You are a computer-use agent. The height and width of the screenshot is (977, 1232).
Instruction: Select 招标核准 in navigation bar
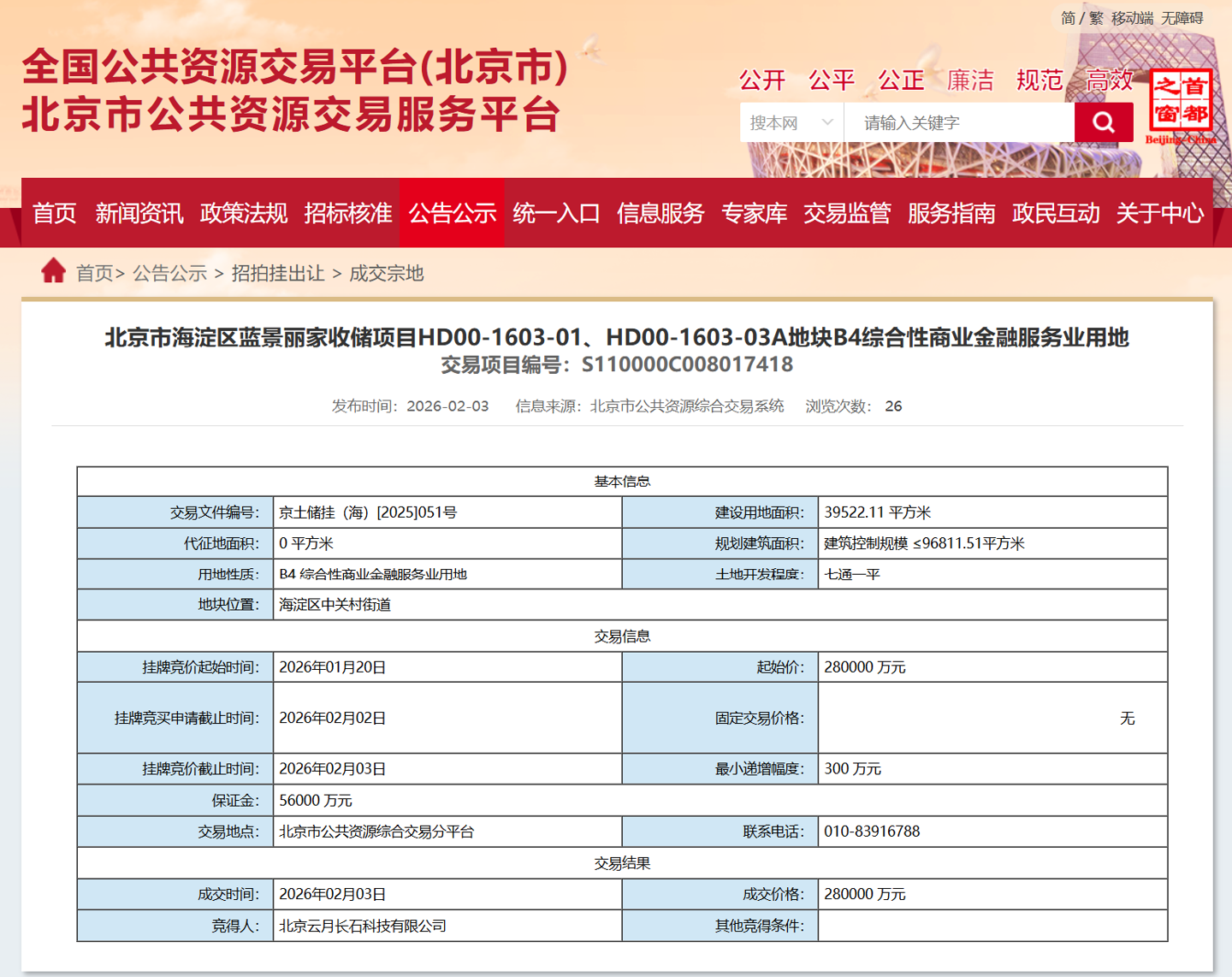tap(348, 213)
